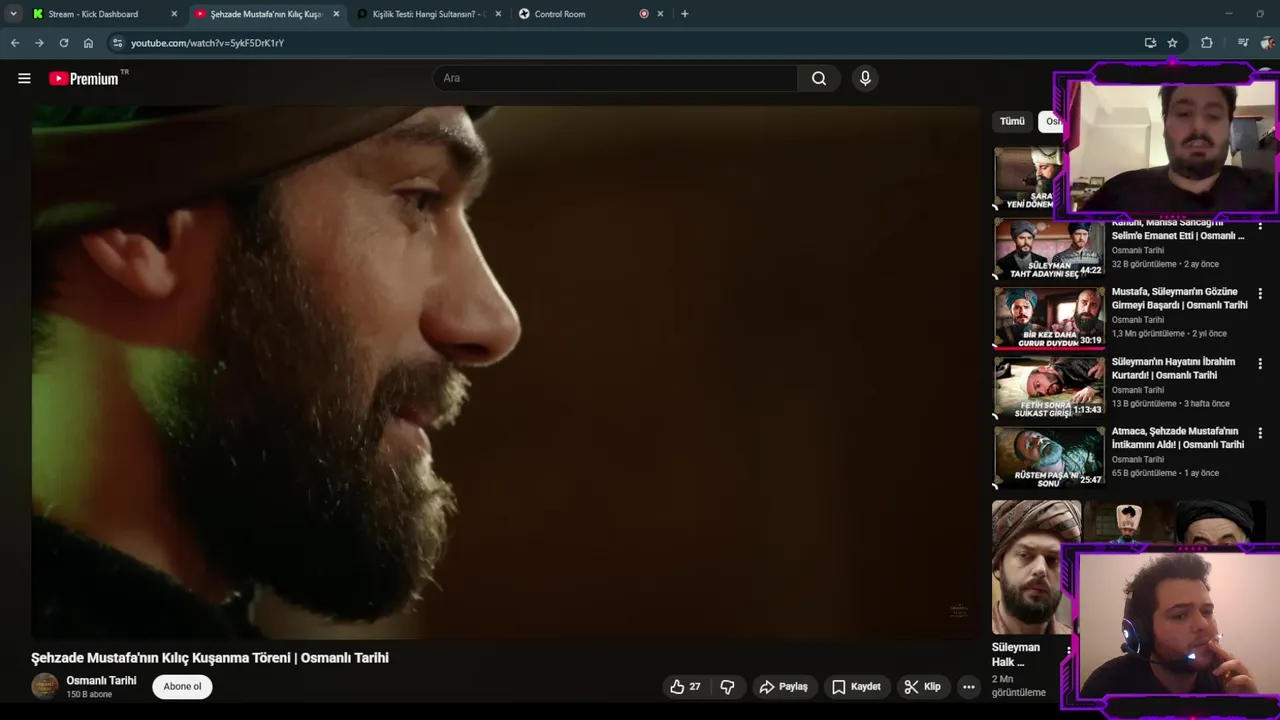Open Osmanlı Tarihi channel name link
1280x720 pixels.
click(101, 680)
